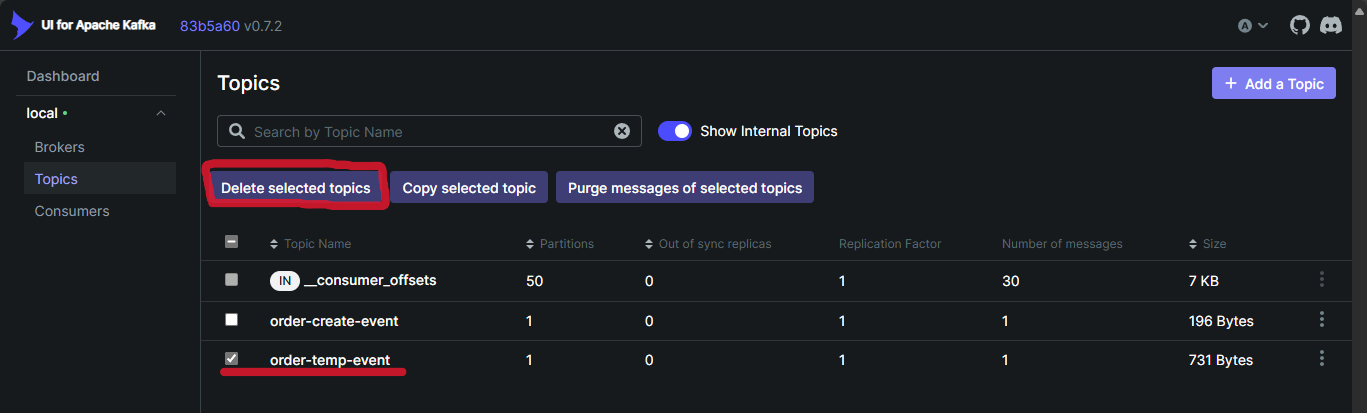Check the order-create-event checkbox
Viewport: 1367px width, 413px height.
(x=232, y=320)
